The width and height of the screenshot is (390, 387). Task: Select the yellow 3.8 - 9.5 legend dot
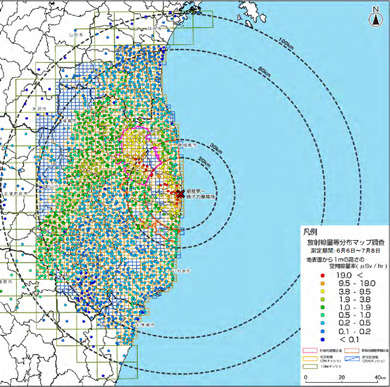(x=322, y=292)
